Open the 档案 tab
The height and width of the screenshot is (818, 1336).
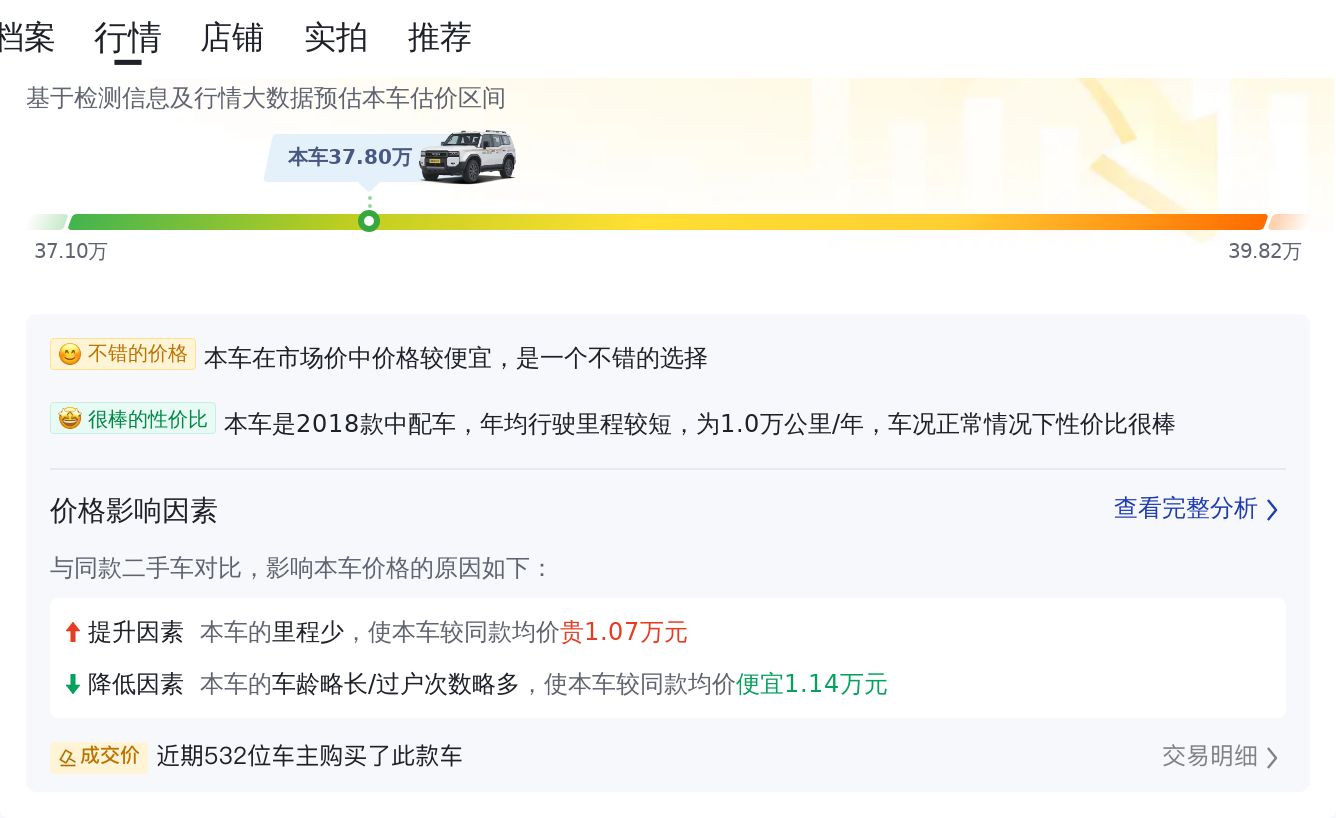coord(26,38)
